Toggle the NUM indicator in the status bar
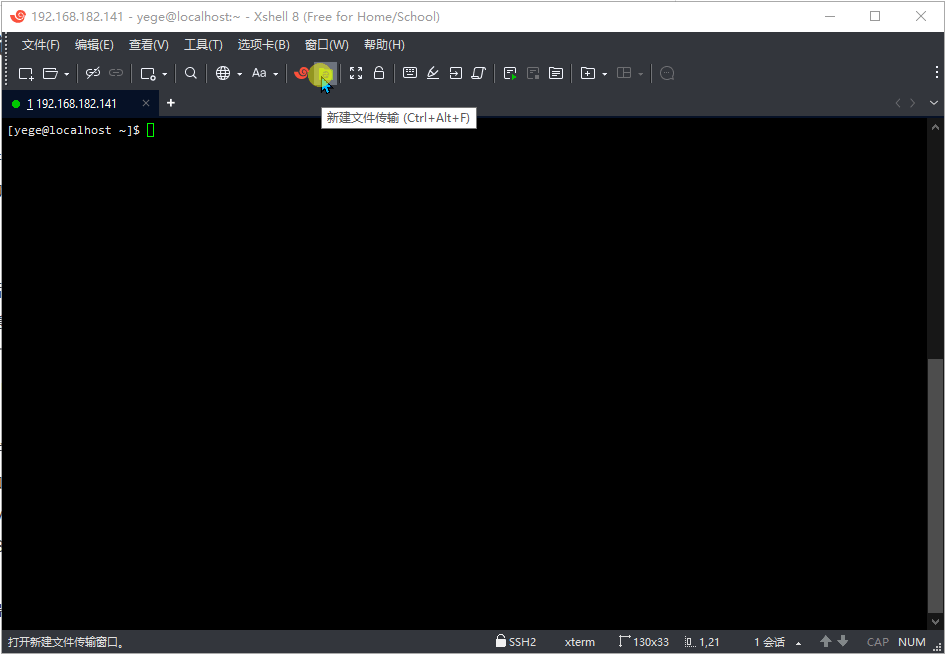 pyautogui.click(x=911, y=641)
